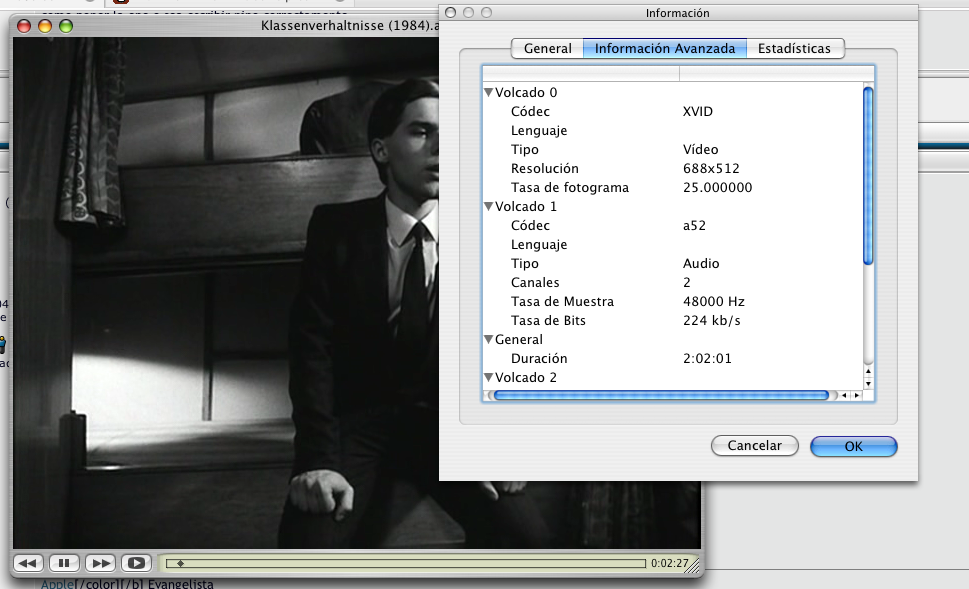
Task: Pause the video playback
Action: 64,563
